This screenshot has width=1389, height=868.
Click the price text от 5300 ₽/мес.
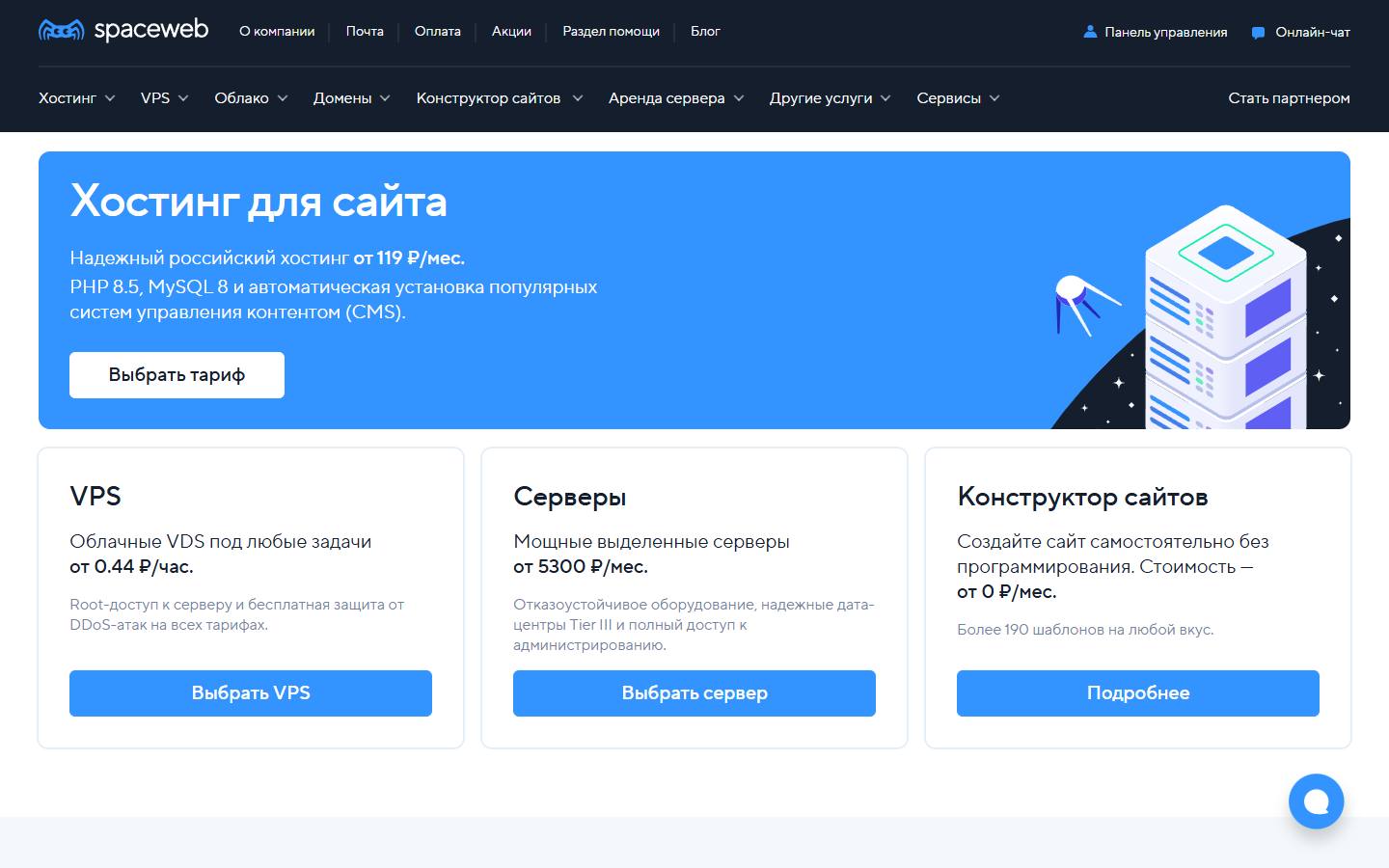point(581,567)
